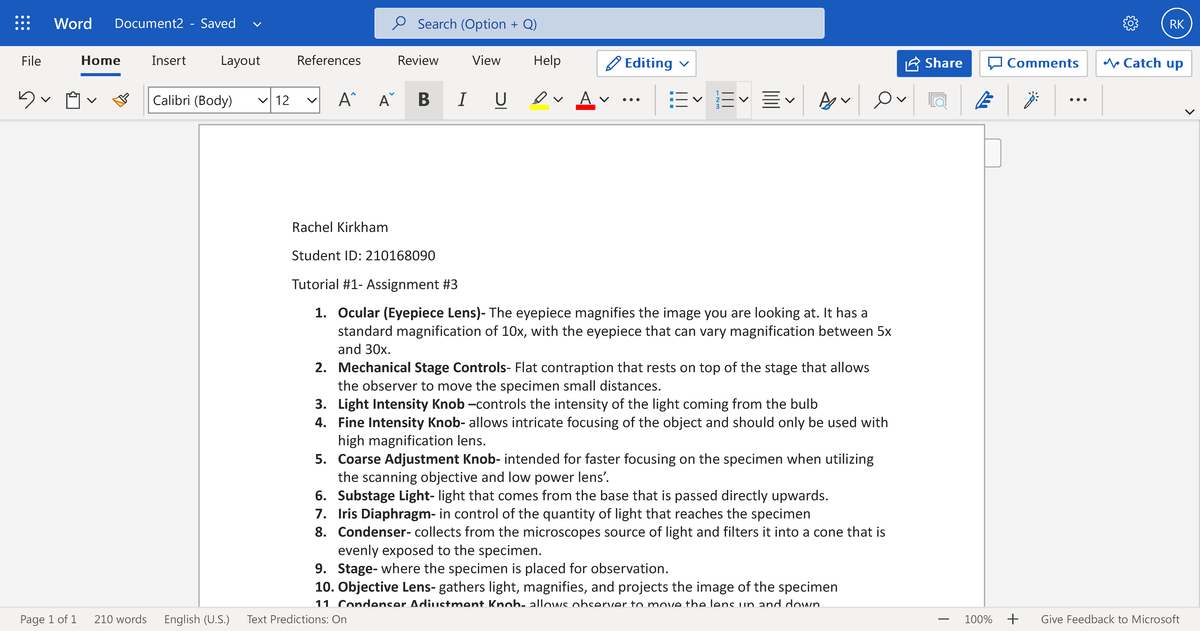Screen dimensions: 1200x631
Task: Open the References ribbon tab
Action: [x=328, y=61]
